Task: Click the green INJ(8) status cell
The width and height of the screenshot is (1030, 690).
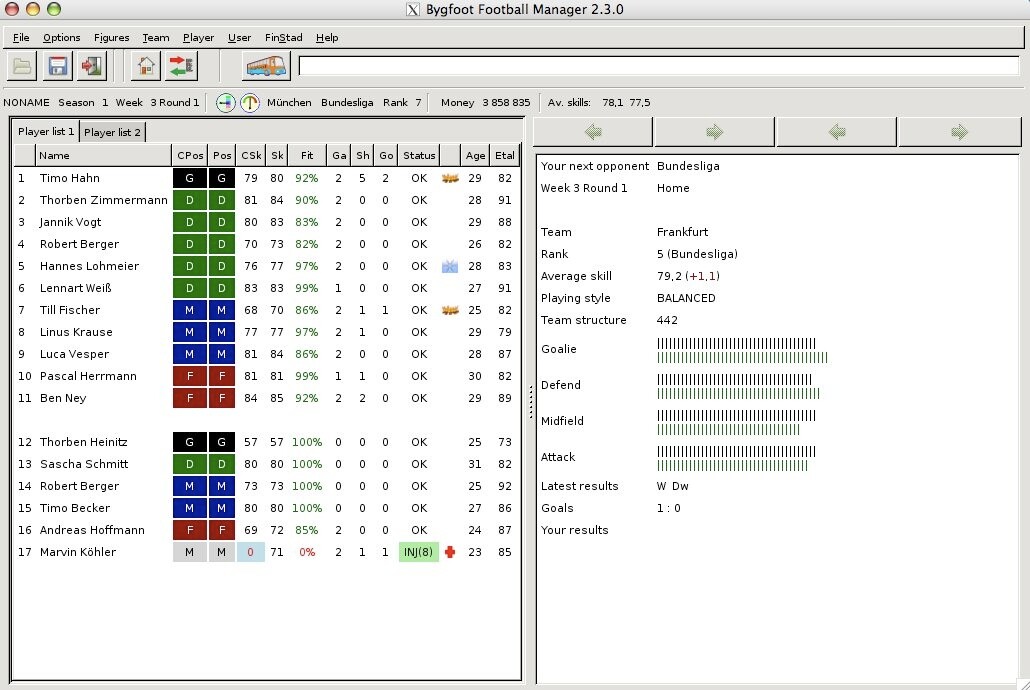Action: (418, 552)
